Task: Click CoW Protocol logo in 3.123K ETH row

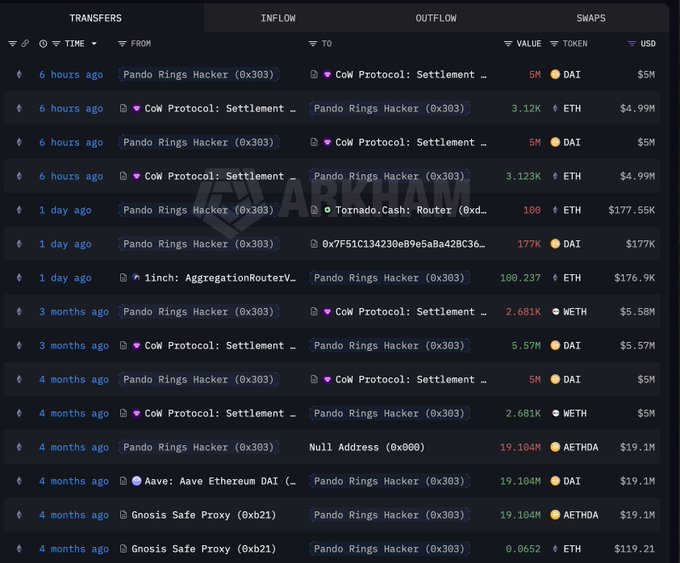Action: [x=137, y=176]
